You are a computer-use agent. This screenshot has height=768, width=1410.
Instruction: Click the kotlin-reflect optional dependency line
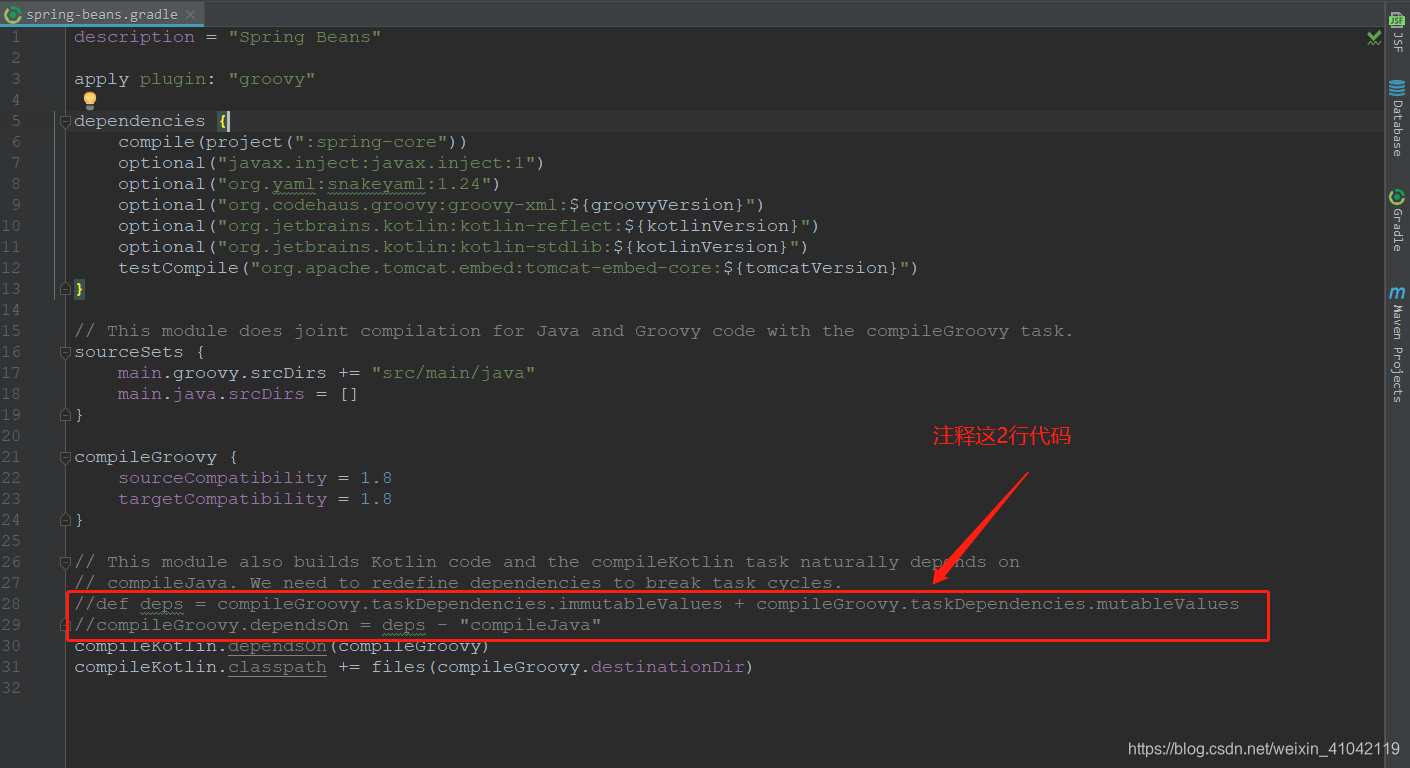click(x=468, y=226)
